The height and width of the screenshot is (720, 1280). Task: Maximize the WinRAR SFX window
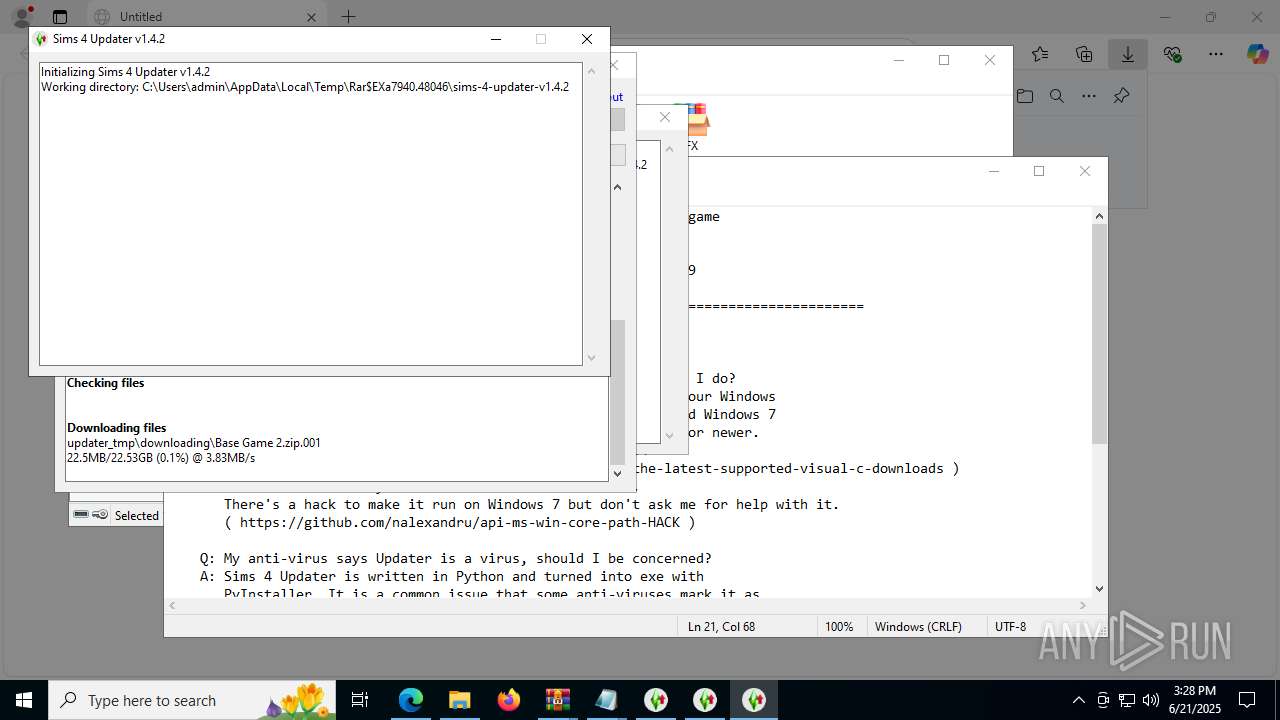point(944,60)
